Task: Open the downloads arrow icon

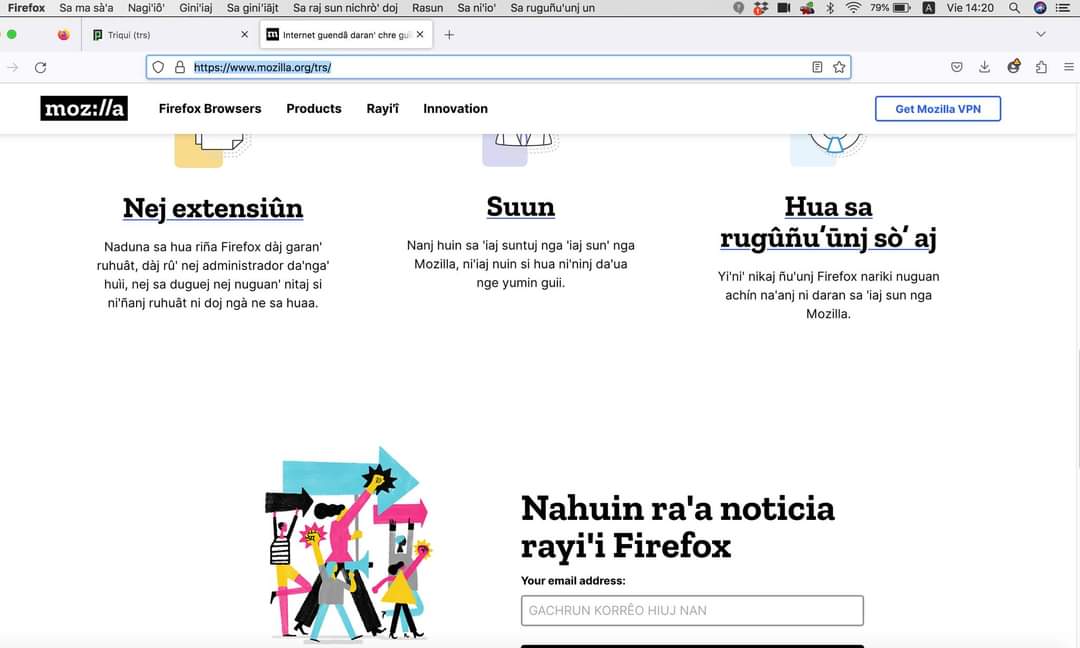Action: pos(984,67)
